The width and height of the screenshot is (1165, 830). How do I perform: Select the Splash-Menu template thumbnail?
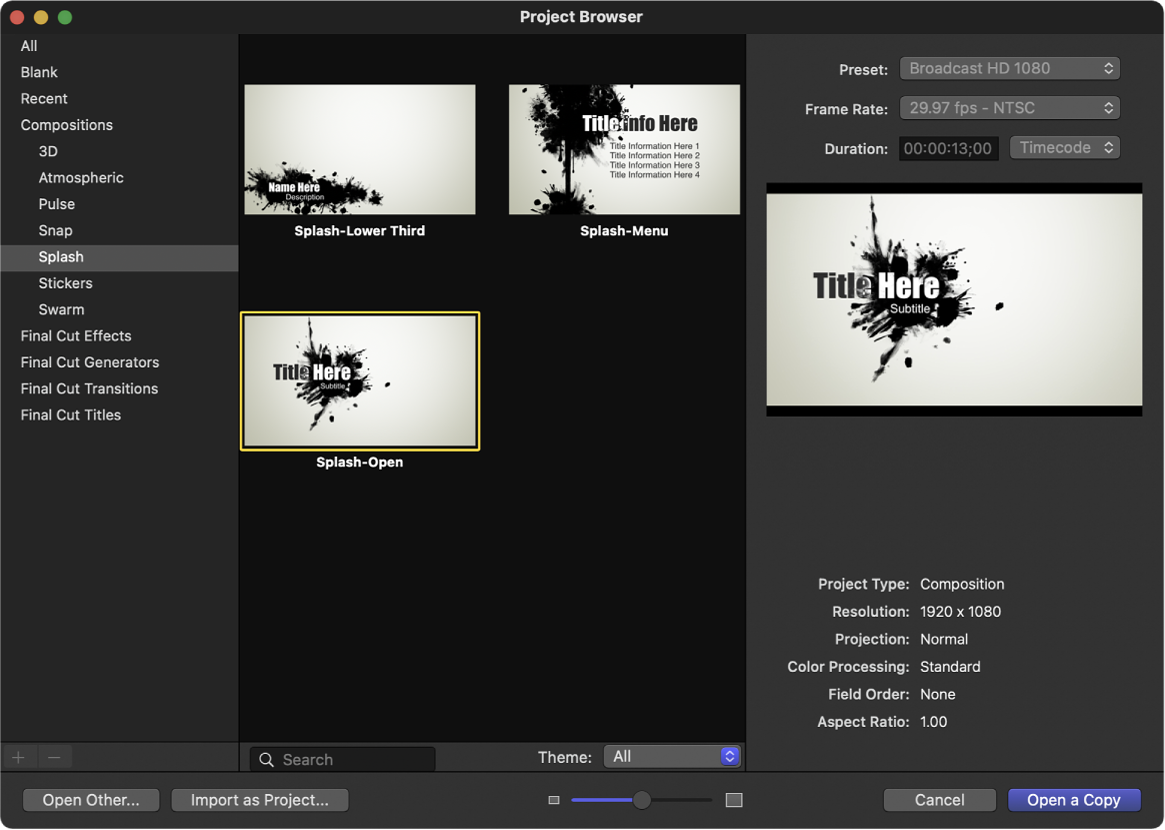(x=624, y=150)
